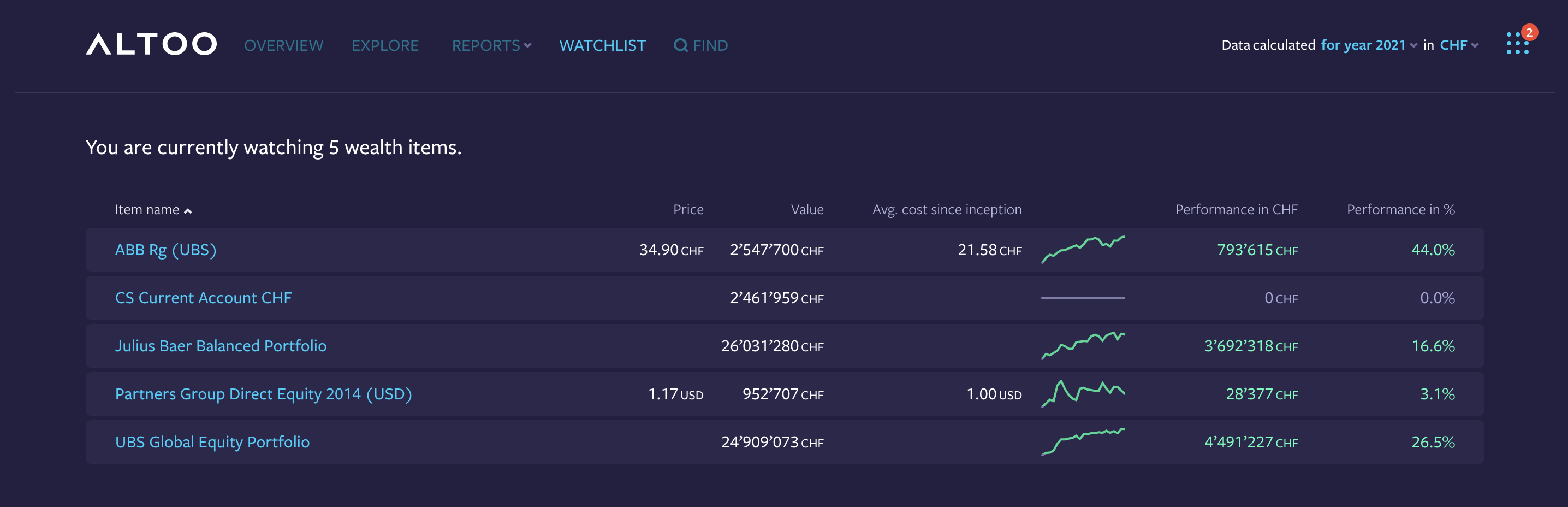
Task: Click the red notification badge
Action: click(x=1529, y=32)
